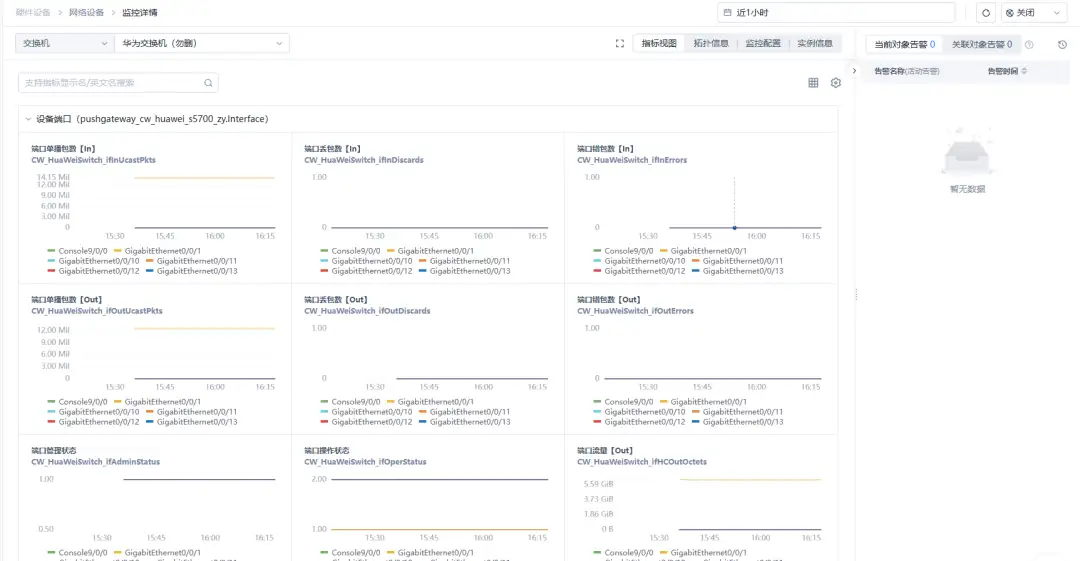Open the 华为交换机（勿删）instance dropdown

pos(202,43)
